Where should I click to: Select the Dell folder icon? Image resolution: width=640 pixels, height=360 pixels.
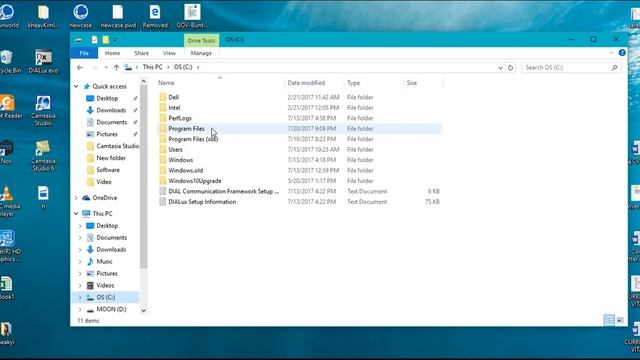coord(162,97)
